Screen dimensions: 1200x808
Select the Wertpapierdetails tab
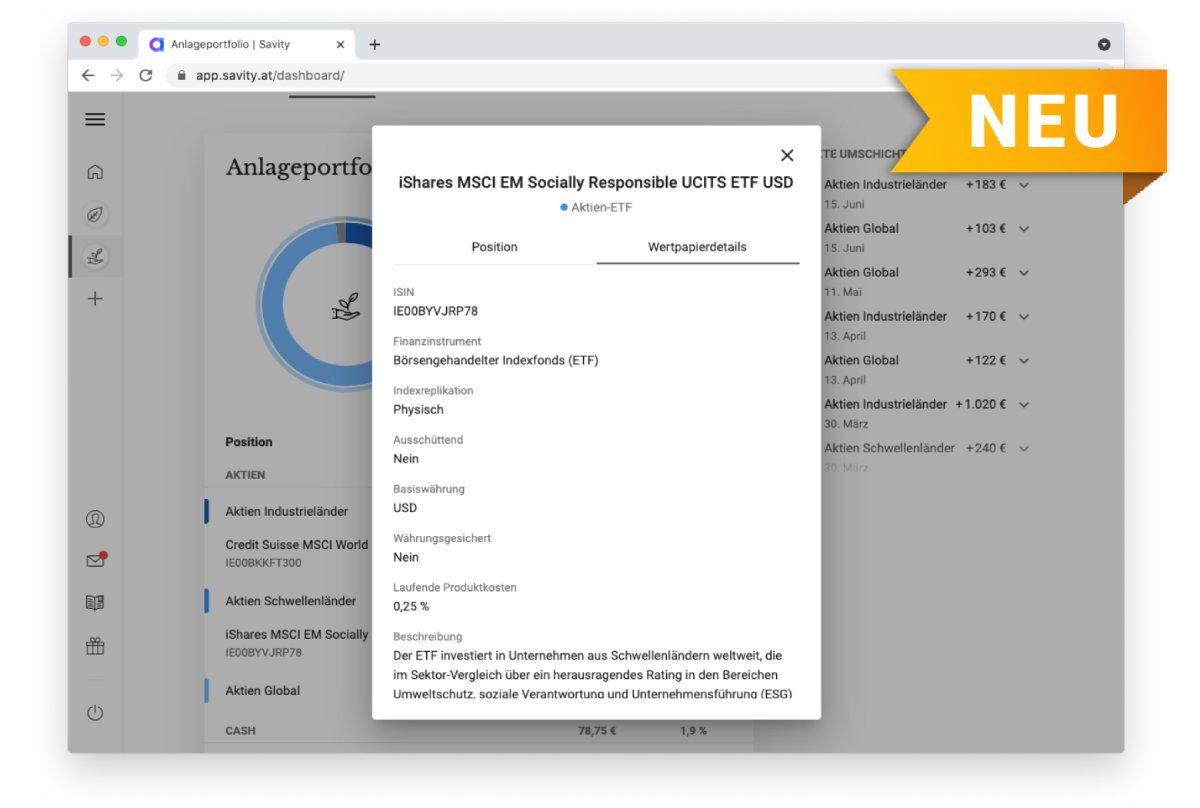(x=698, y=247)
